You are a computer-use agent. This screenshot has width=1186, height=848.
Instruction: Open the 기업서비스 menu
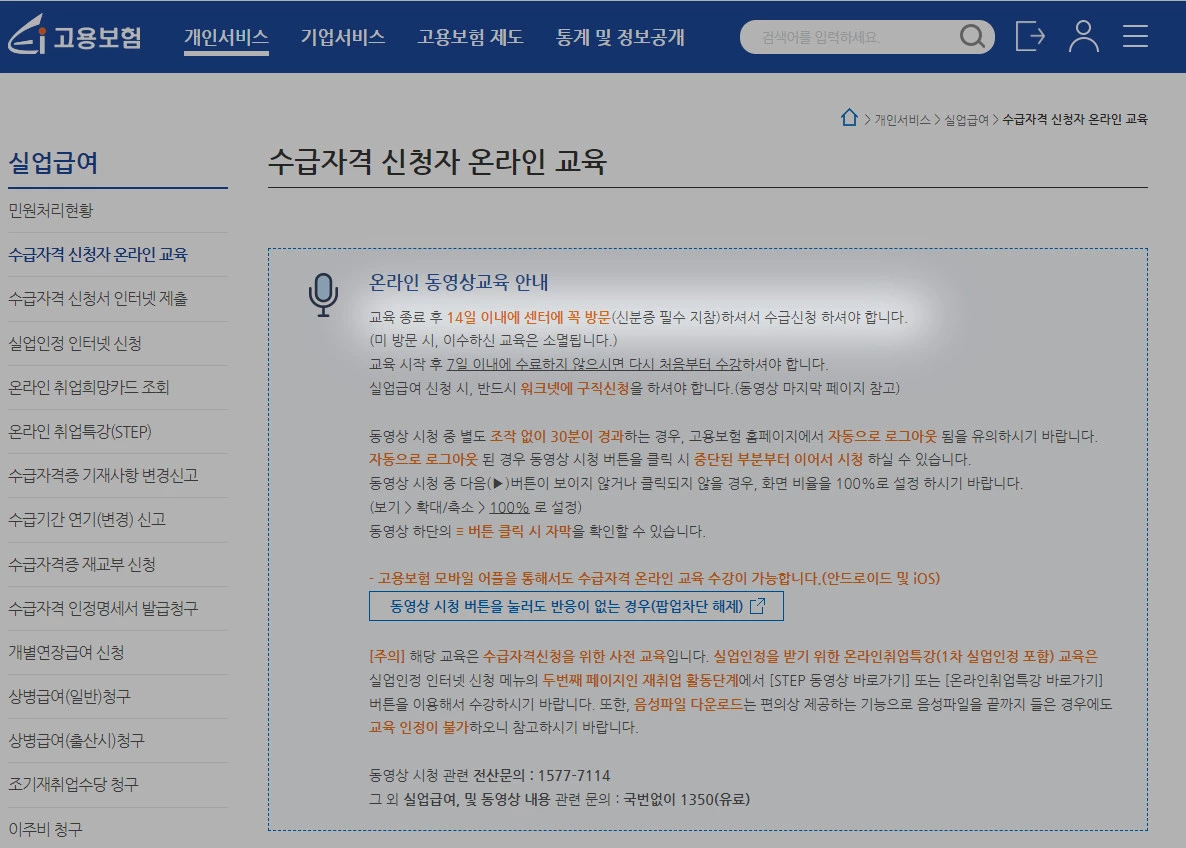tap(342, 36)
